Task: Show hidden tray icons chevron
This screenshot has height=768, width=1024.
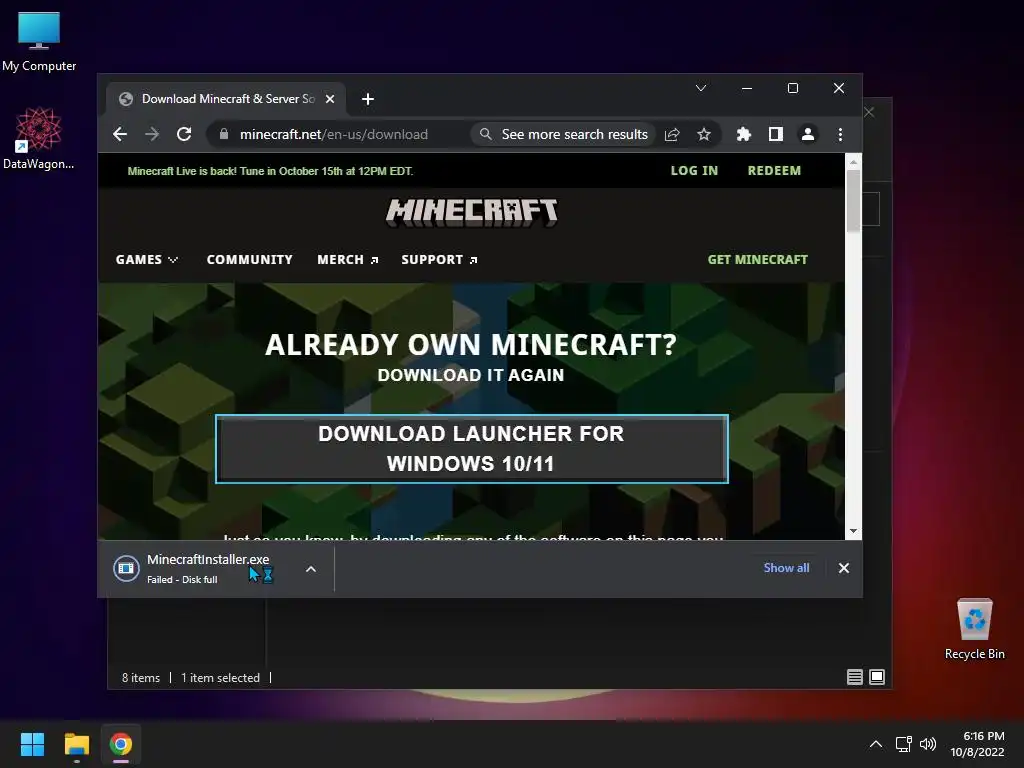Action: pos(876,744)
